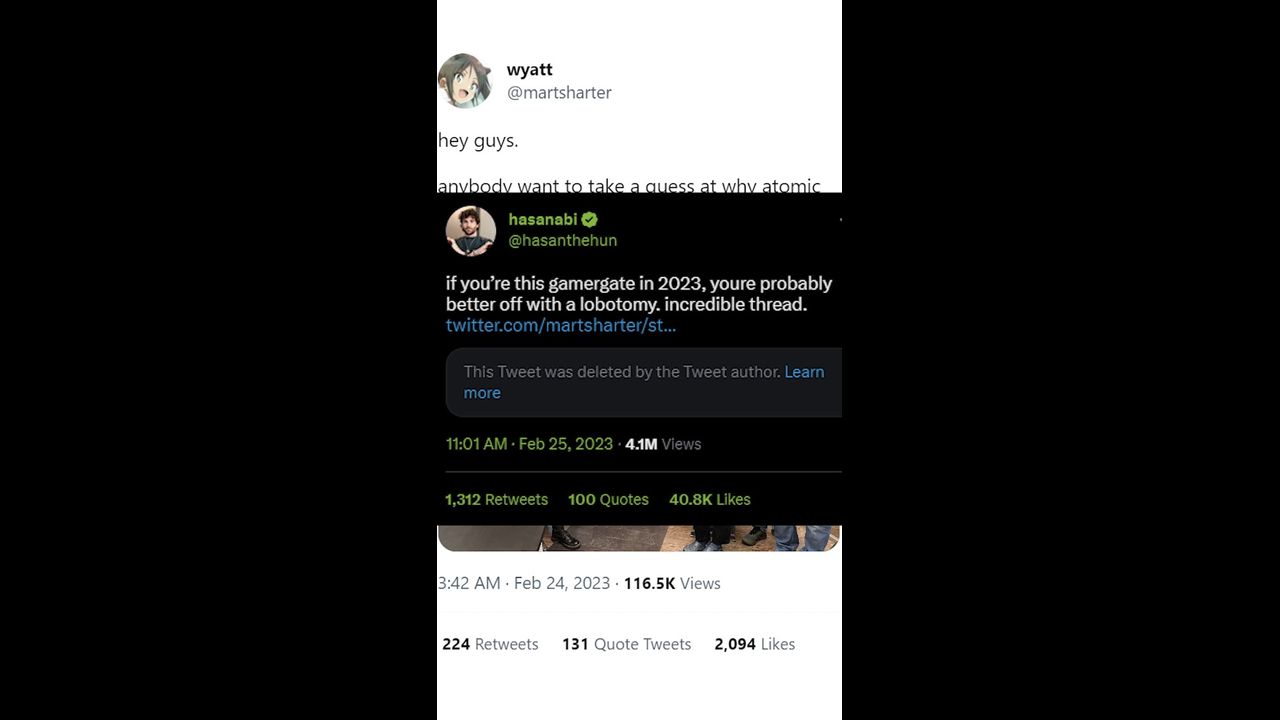The image size is (1280, 720).
Task: Click the 11:01 AM Feb 25, 2023 timestamp
Action: pos(529,444)
